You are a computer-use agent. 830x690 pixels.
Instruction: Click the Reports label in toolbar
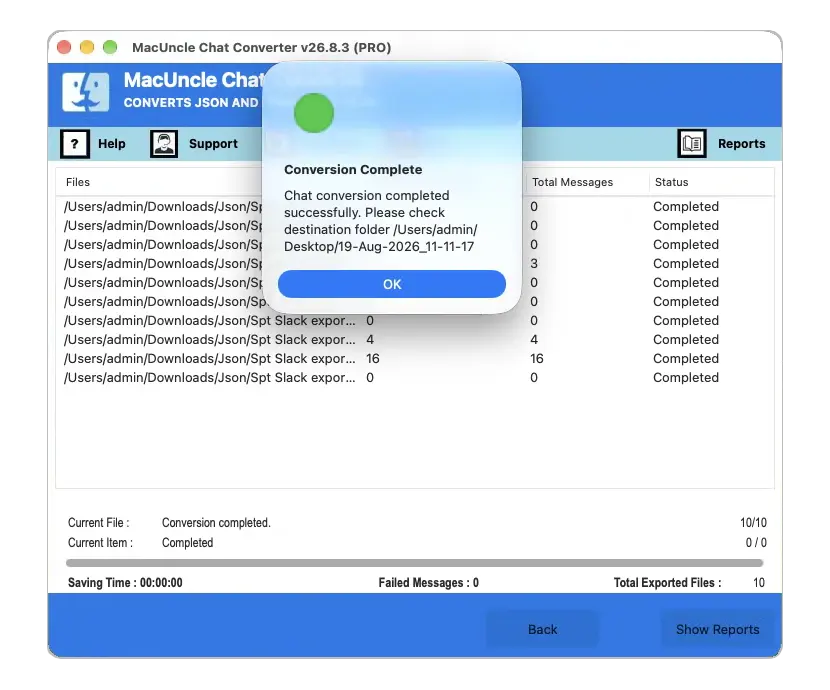pos(742,143)
